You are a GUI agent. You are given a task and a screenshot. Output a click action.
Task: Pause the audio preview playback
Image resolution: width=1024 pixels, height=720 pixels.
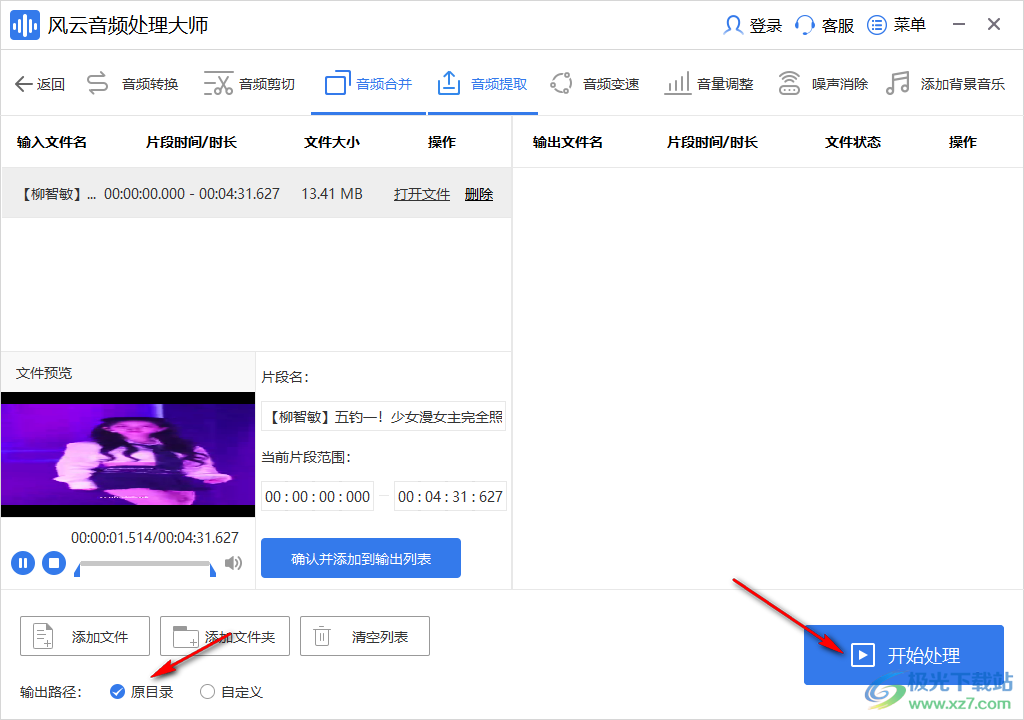[22, 562]
